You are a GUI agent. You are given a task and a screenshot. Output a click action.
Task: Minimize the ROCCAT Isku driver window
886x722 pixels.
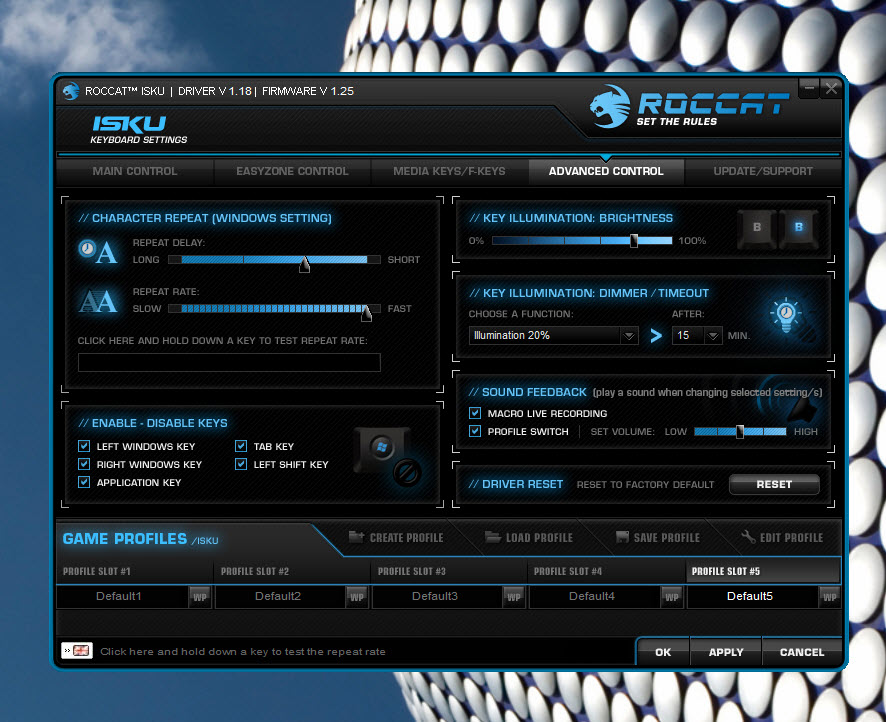point(809,88)
